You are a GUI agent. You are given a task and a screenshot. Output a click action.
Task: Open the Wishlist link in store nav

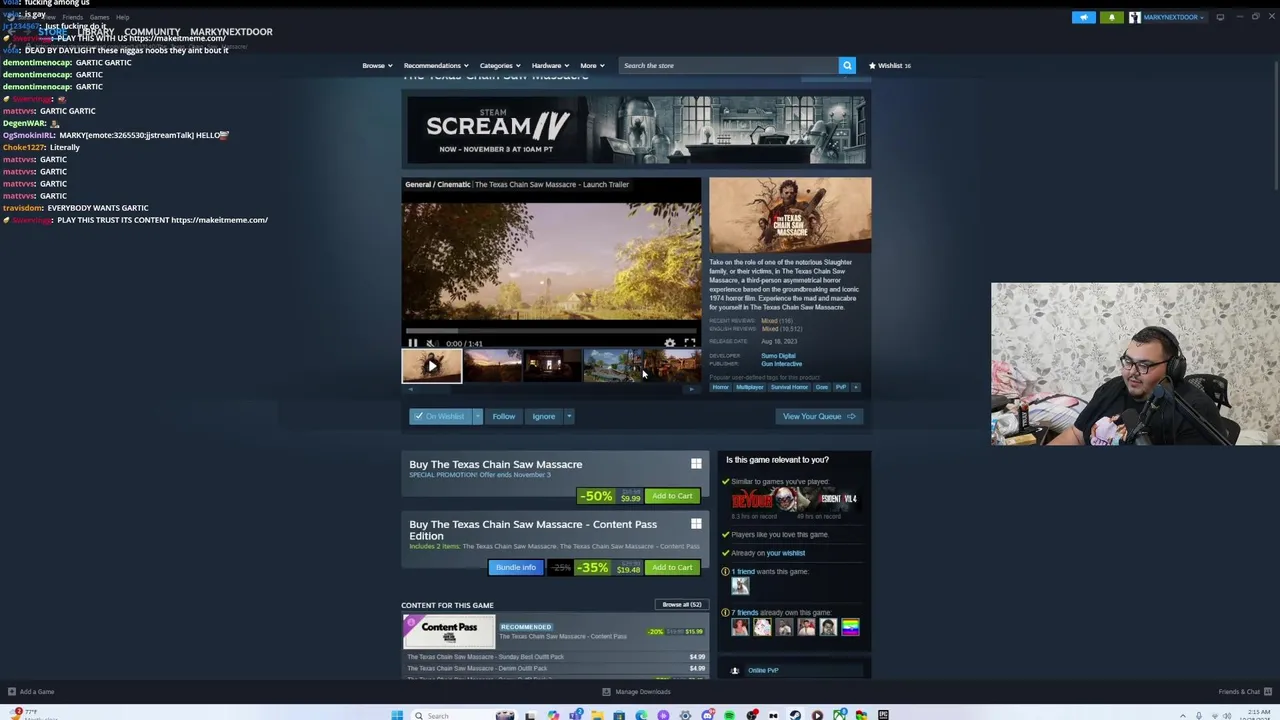pos(889,65)
